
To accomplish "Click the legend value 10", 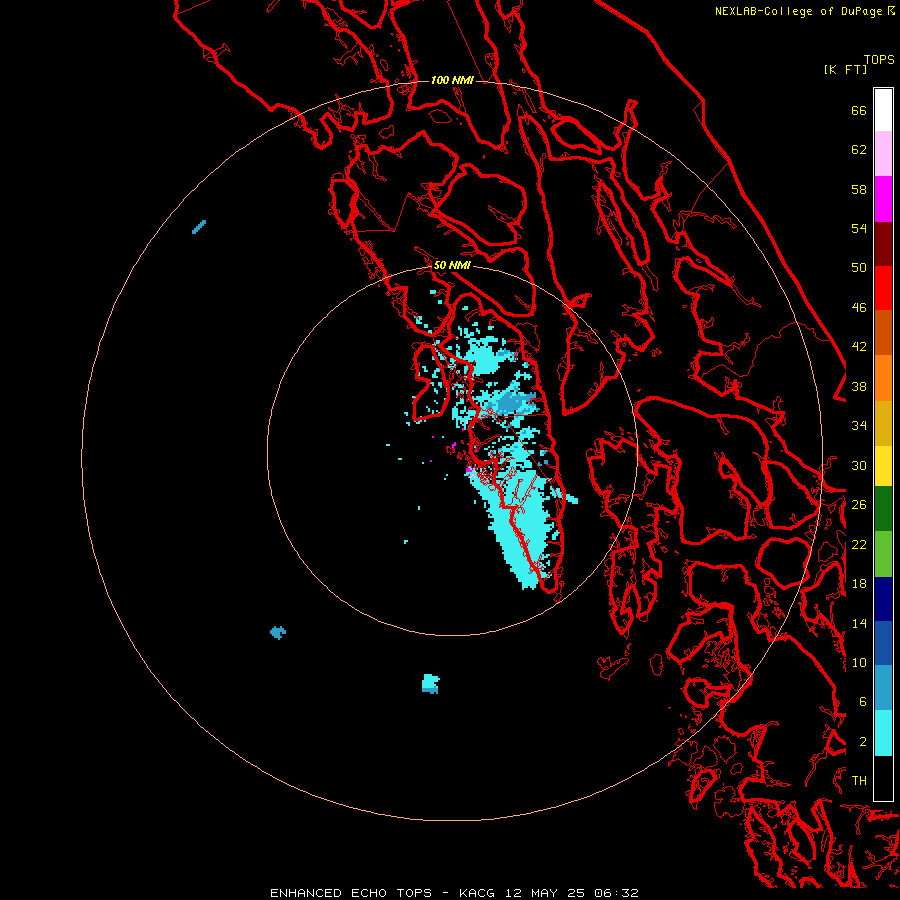I will click(x=859, y=662).
